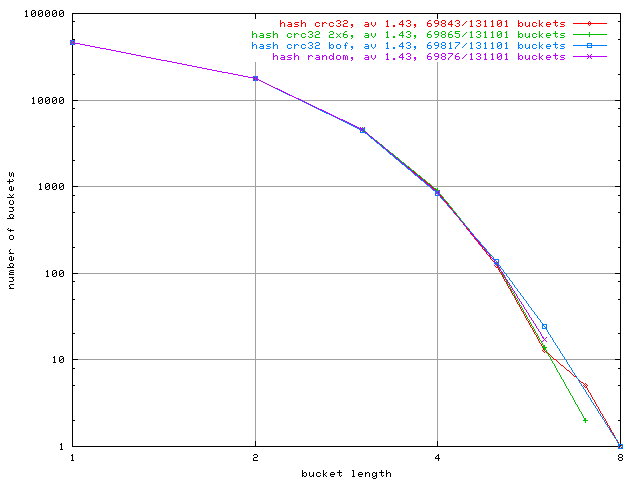
Task: Click the blue legend line sample with square marker
Action: (x=590, y=46)
